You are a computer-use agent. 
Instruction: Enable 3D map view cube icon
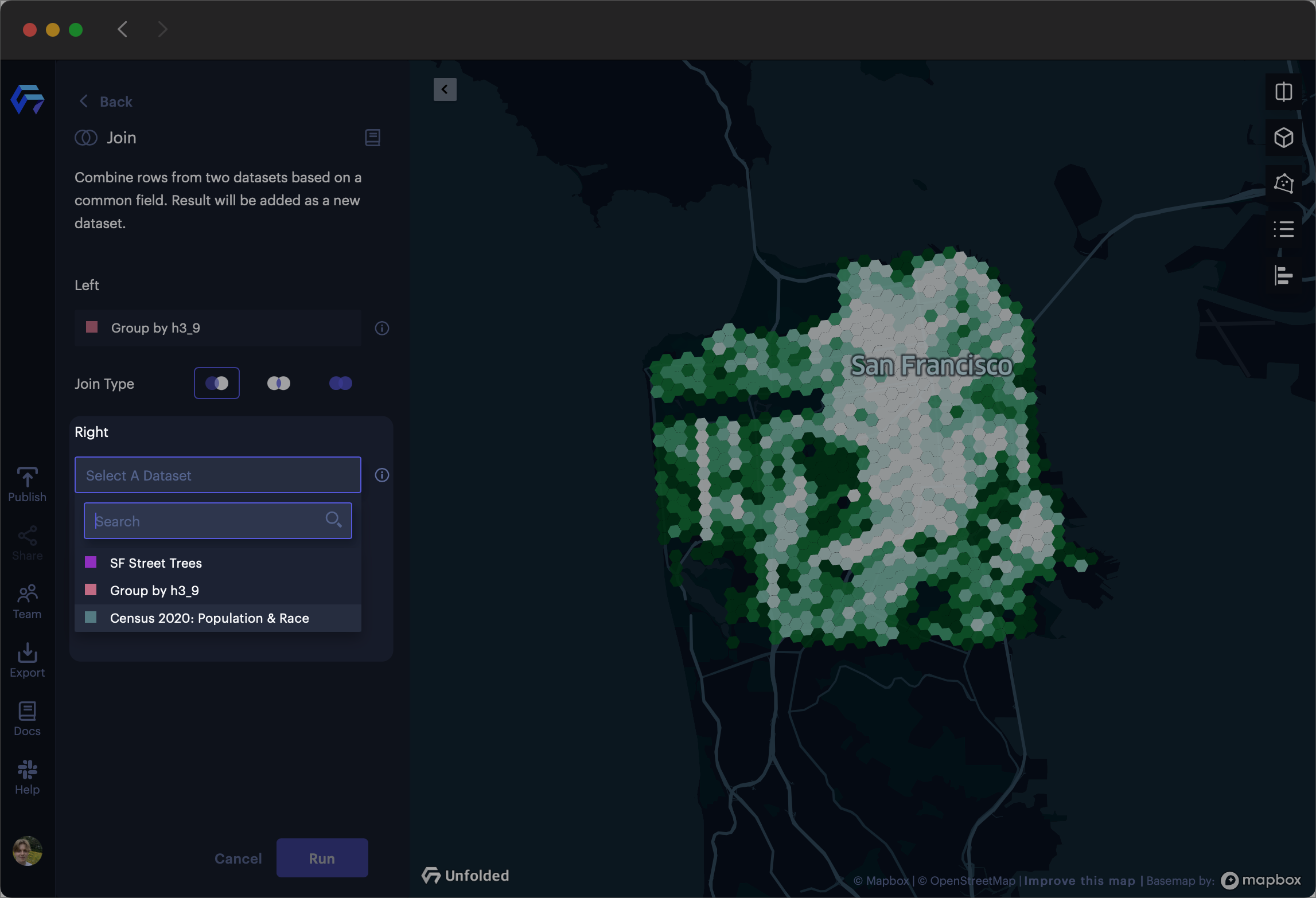pos(1283,138)
